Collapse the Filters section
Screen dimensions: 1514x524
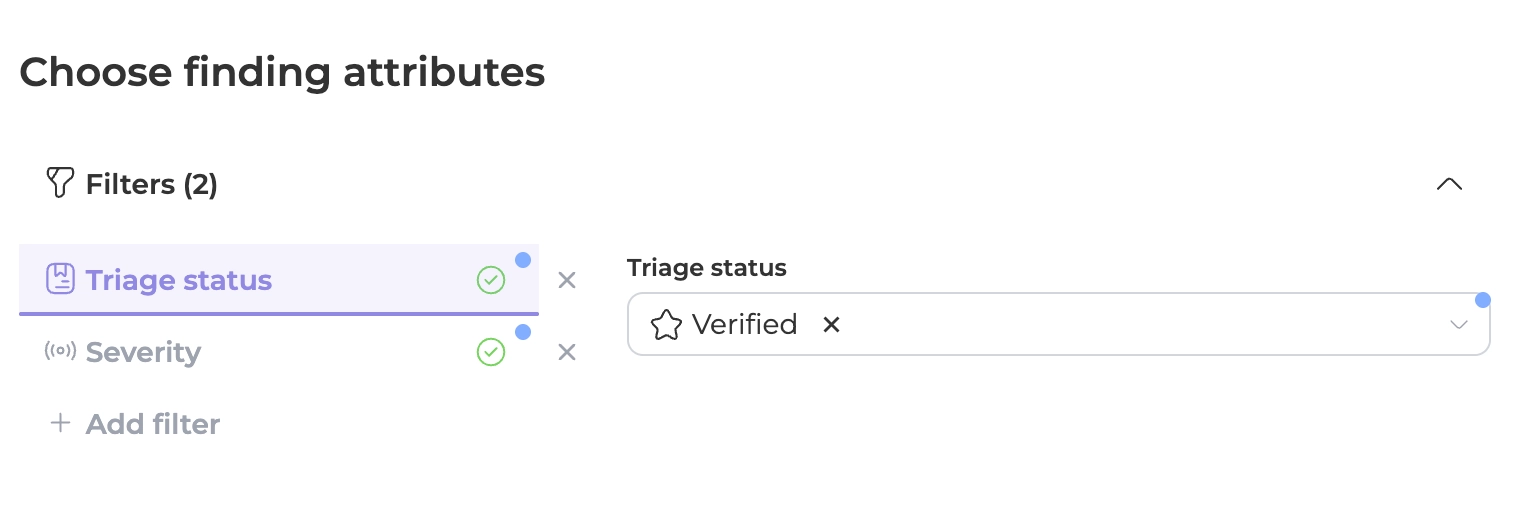coord(1449,184)
